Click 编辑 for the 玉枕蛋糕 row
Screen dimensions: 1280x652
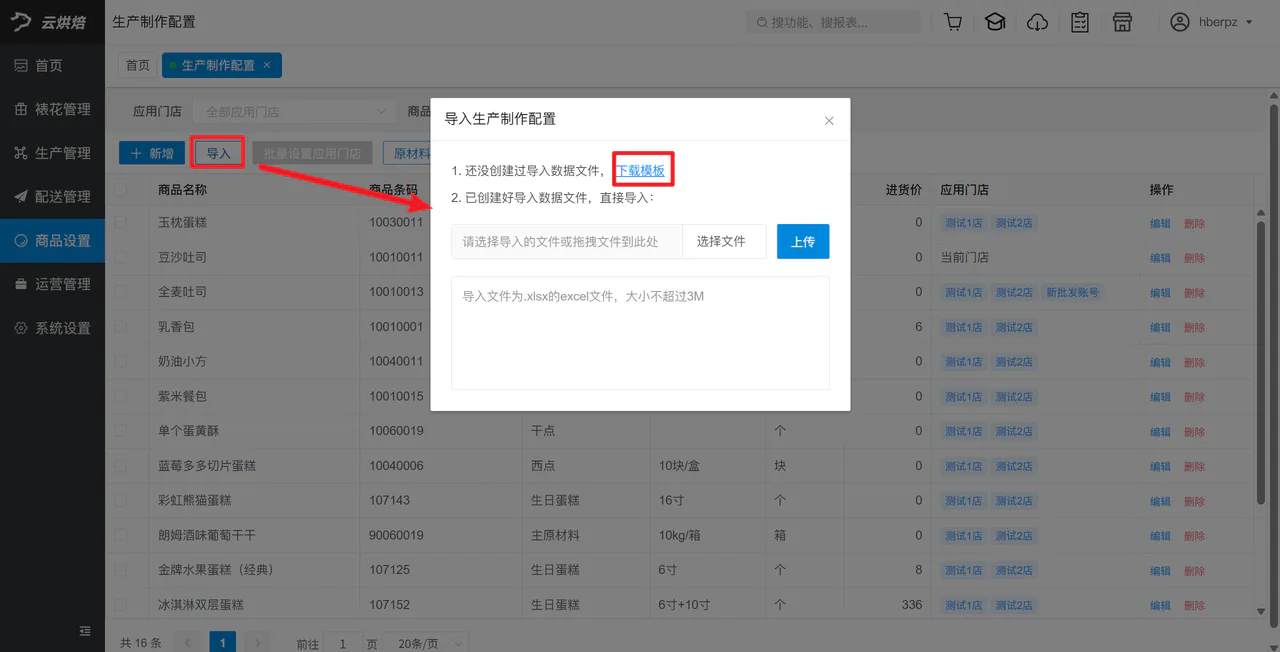point(1160,223)
